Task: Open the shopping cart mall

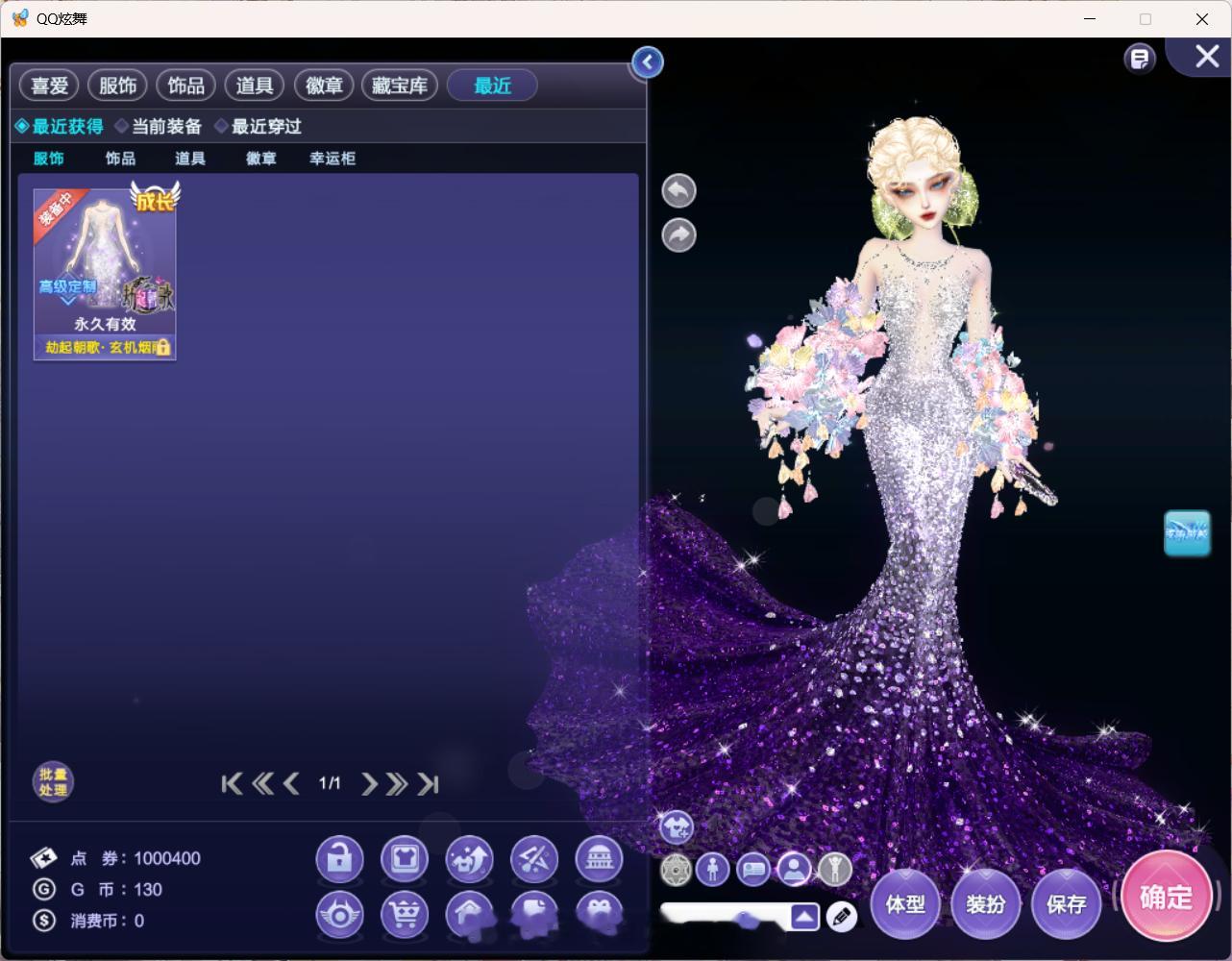Action: coord(405,915)
